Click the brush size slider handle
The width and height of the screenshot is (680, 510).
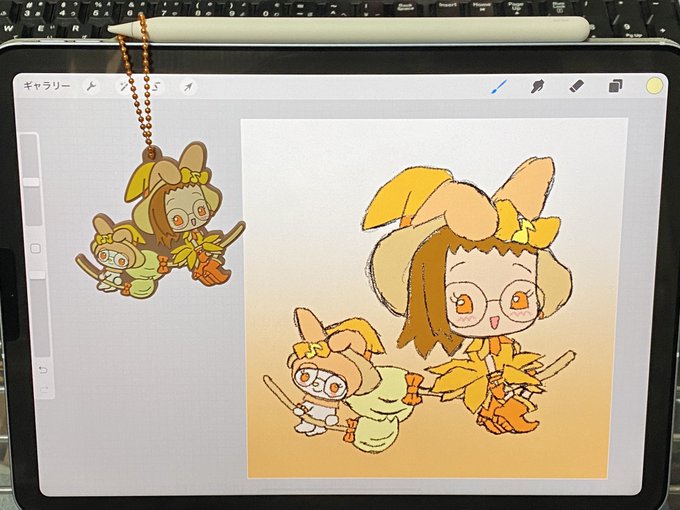pyautogui.click(x=31, y=182)
